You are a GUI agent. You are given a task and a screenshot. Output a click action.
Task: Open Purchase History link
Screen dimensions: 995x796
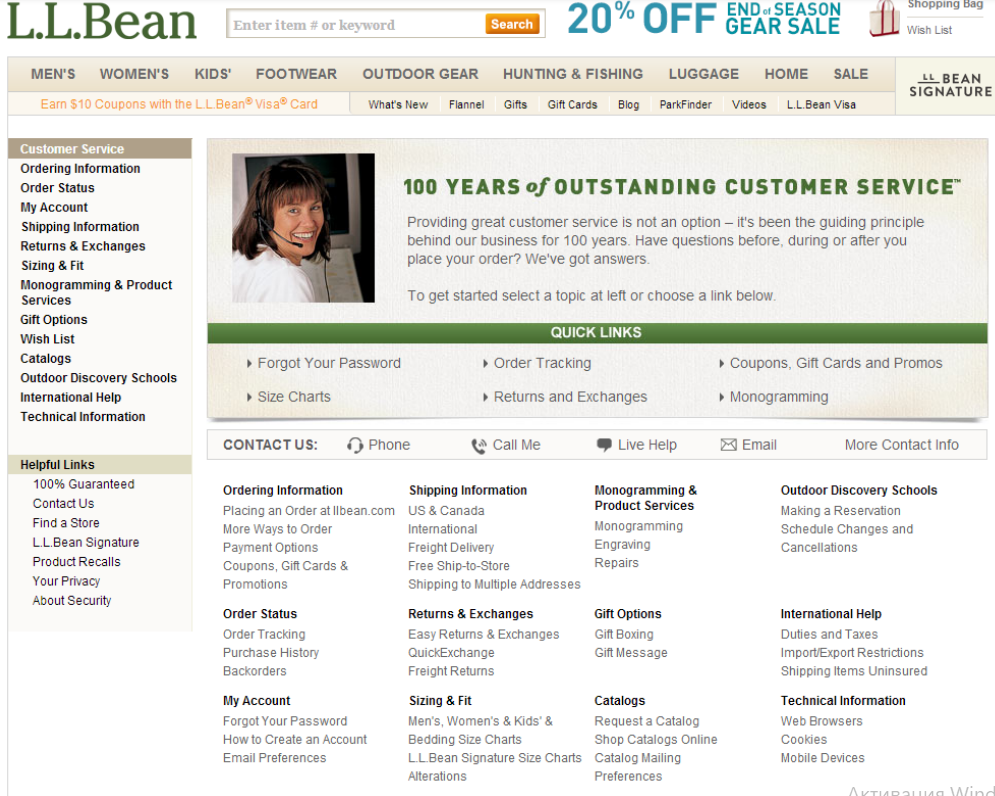271,653
